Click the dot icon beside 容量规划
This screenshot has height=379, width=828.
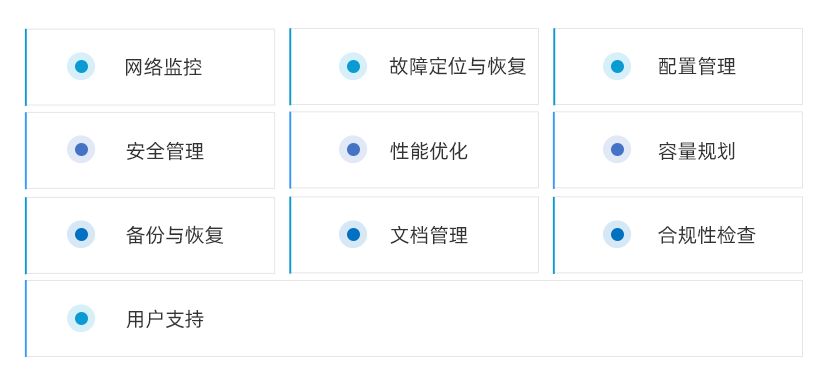617,149
